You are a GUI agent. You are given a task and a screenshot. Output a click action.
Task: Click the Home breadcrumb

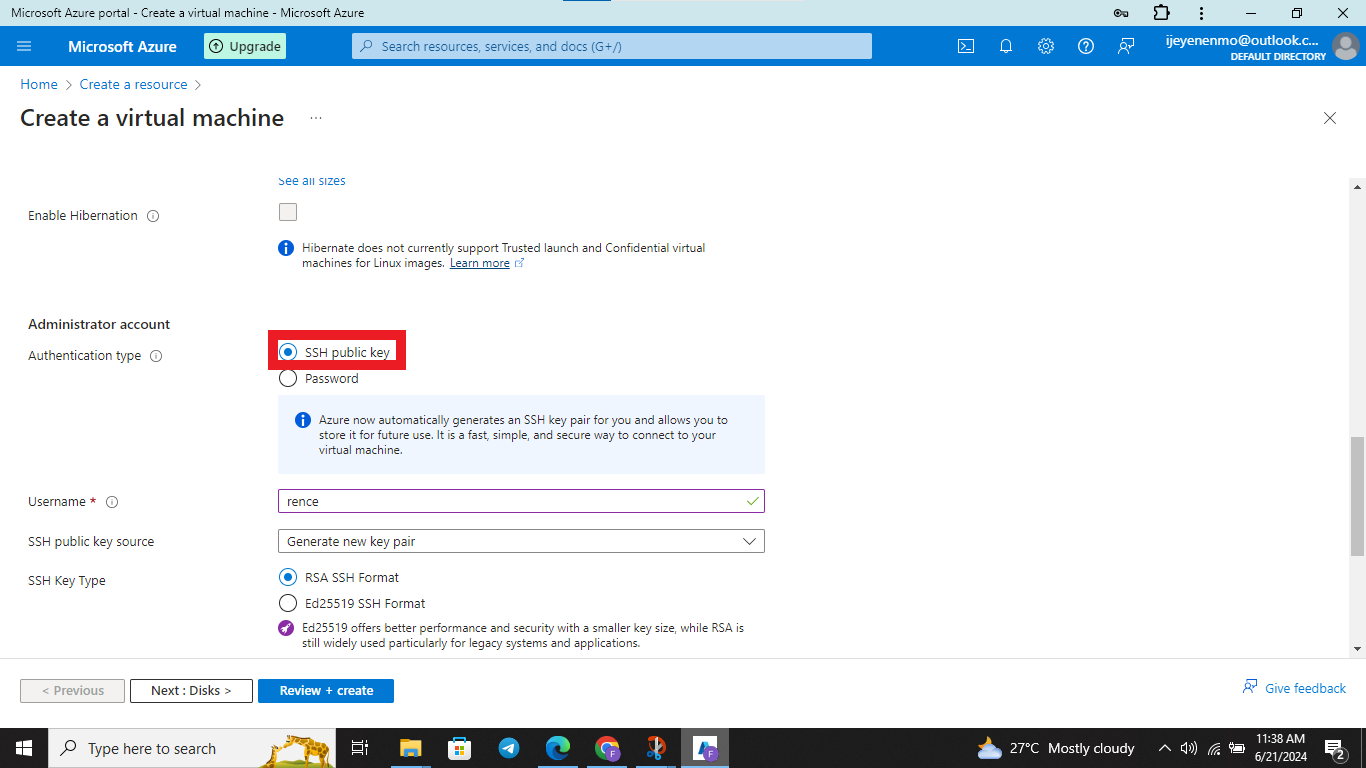(39, 85)
